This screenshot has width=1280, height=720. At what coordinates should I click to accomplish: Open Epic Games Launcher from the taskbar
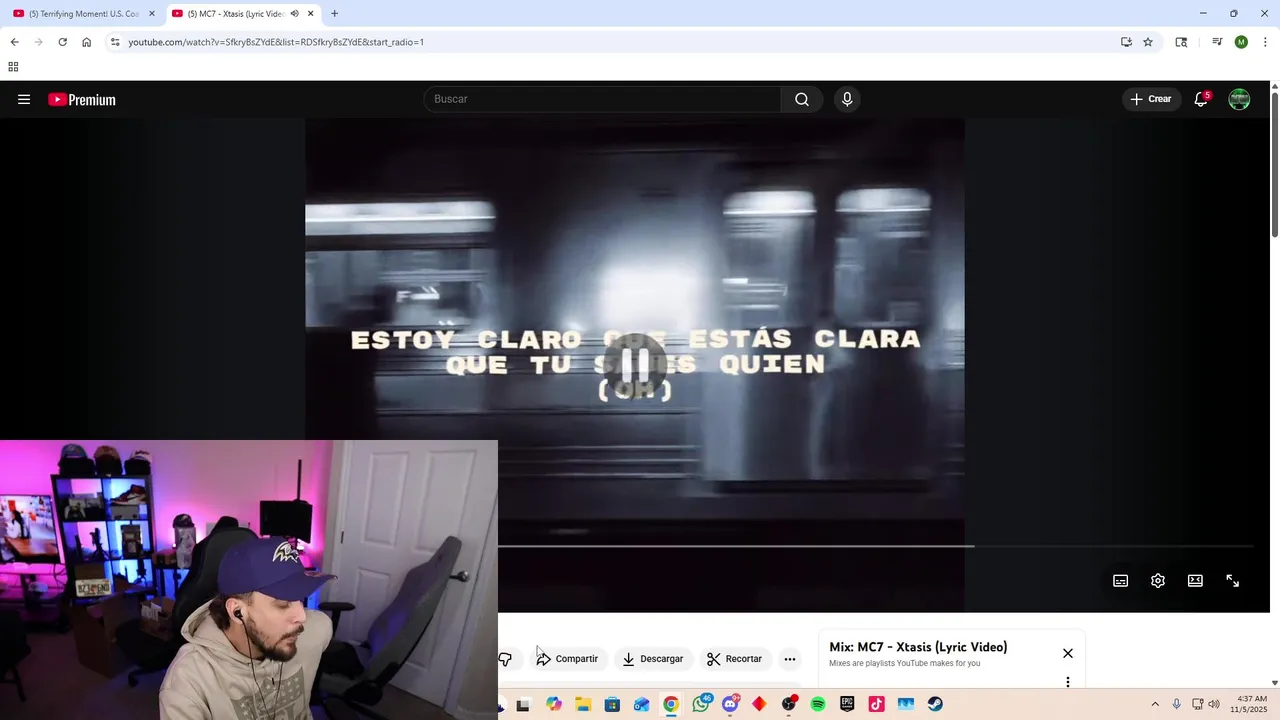847,704
